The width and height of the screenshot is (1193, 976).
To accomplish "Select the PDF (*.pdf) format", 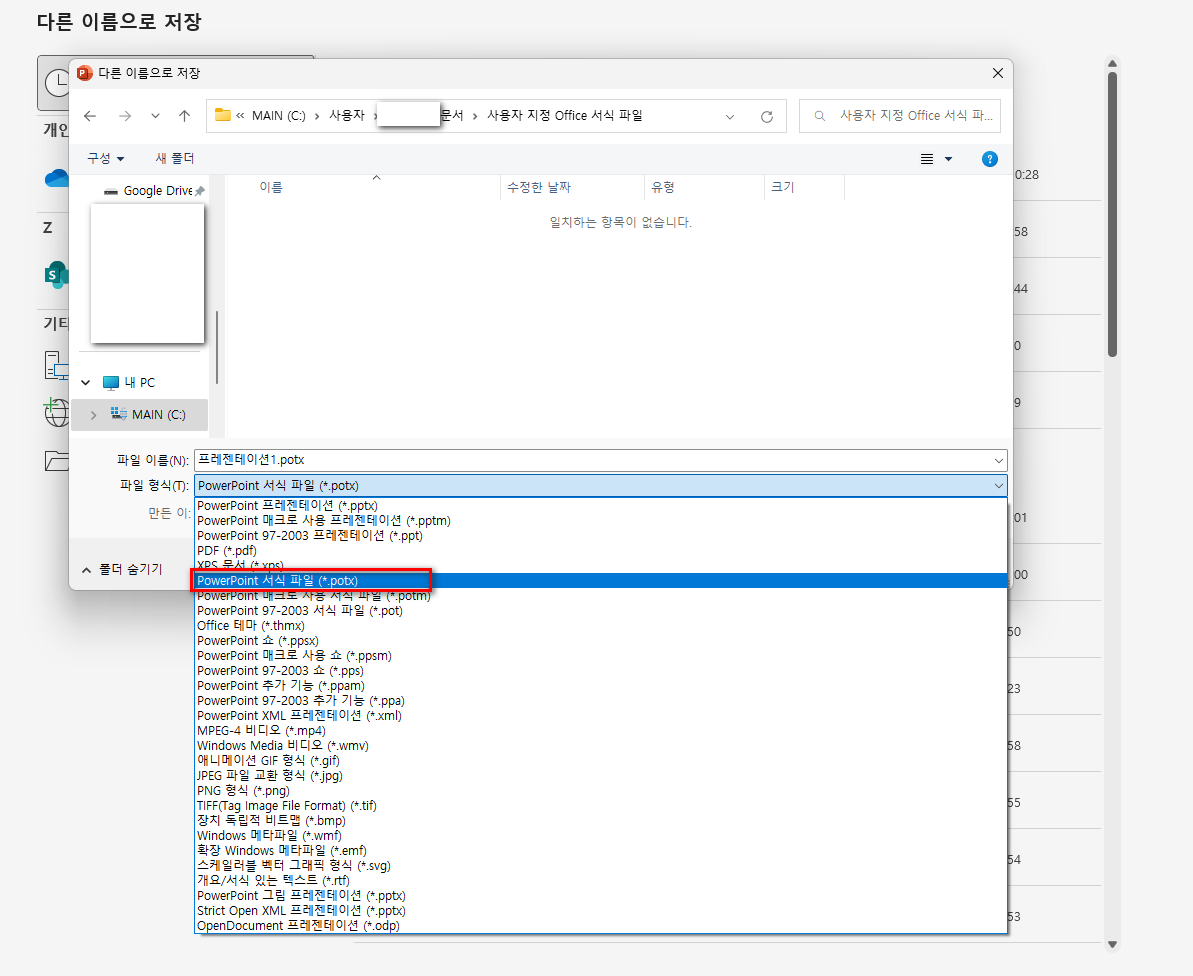I will coord(601,551).
